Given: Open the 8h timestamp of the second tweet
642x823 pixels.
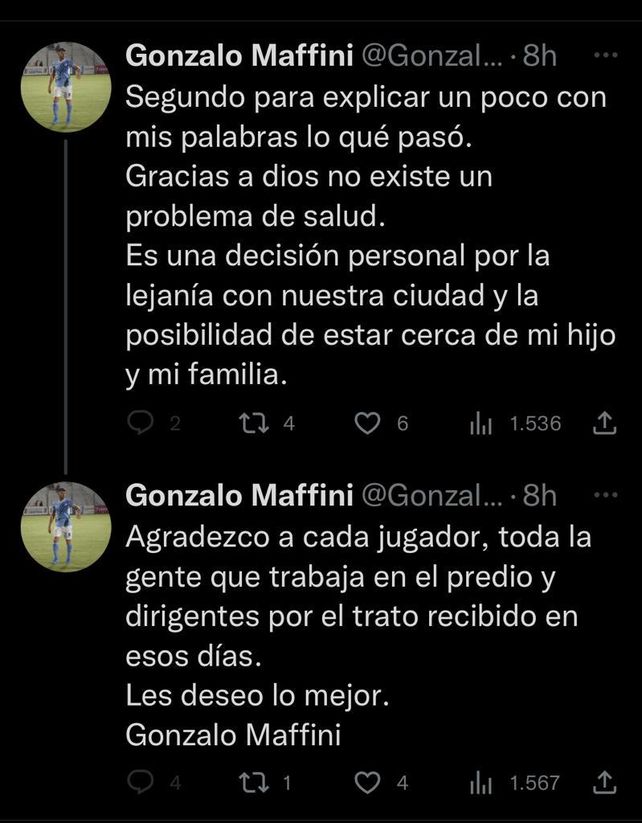Looking at the screenshot, I should [540, 495].
